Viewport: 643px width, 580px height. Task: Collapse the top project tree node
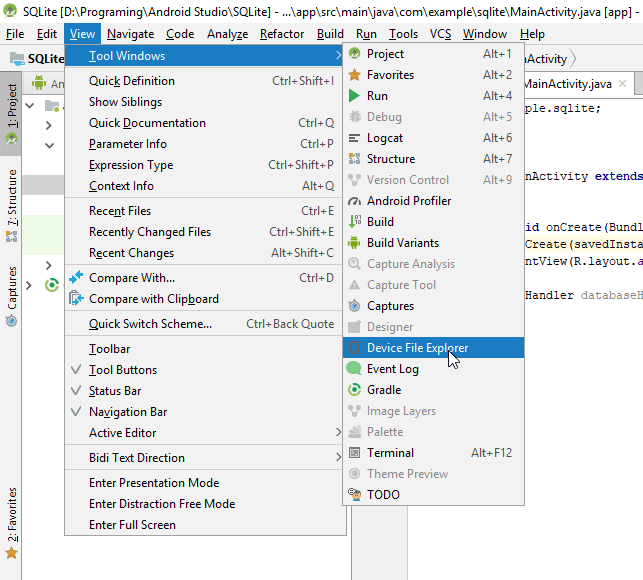(x=30, y=105)
